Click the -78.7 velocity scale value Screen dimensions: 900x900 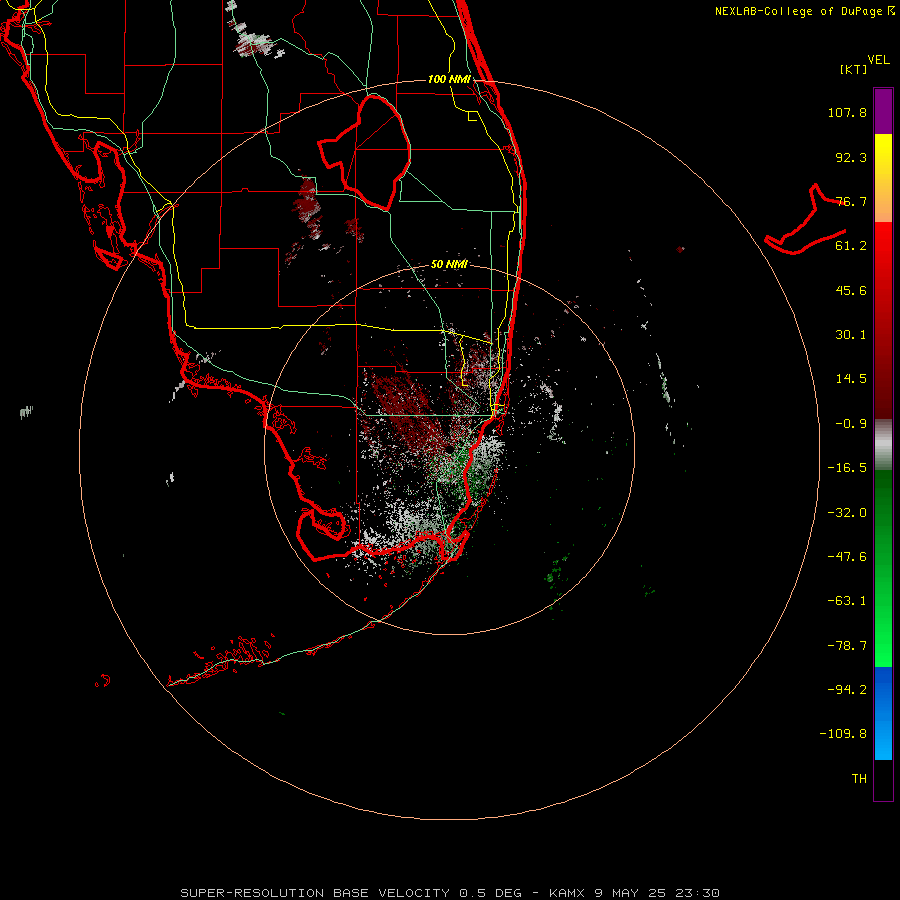[x=847, y=646]
